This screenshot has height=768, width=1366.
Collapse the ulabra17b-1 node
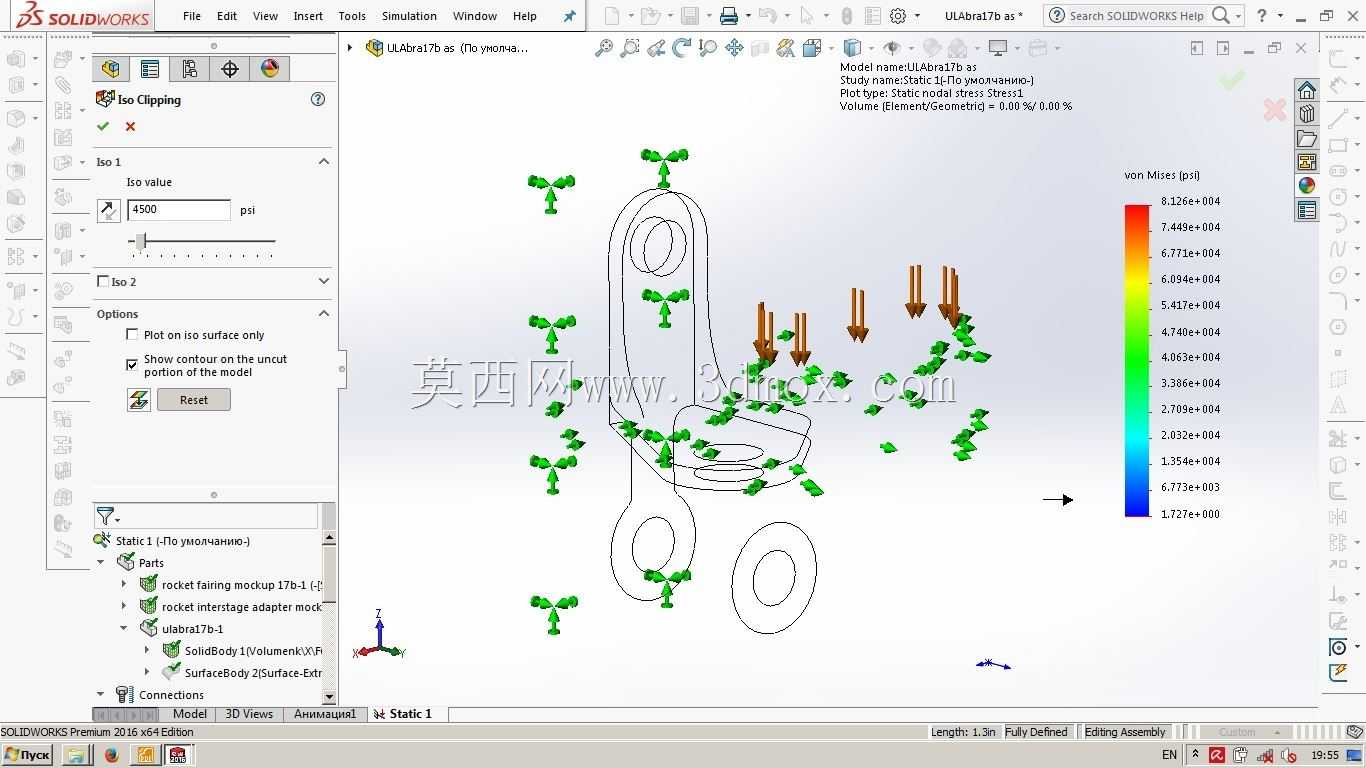[124, 628]
